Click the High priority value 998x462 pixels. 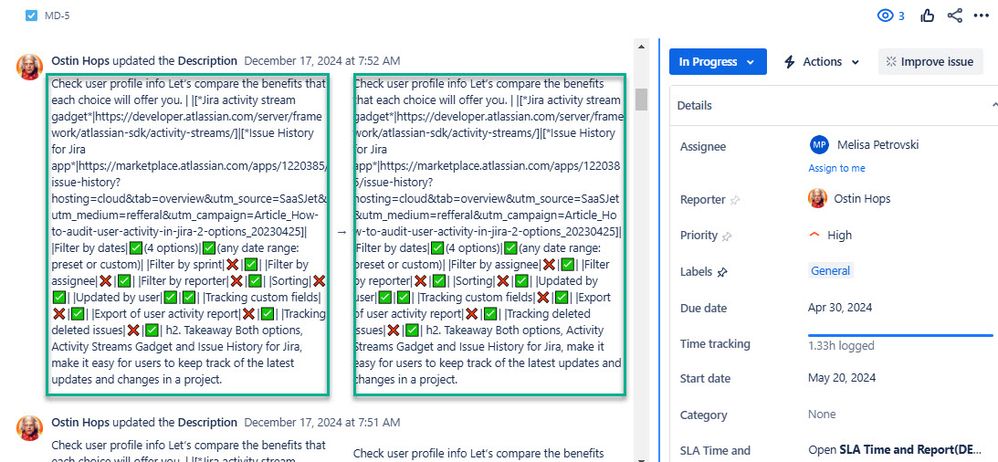click(x=839, y=235)
